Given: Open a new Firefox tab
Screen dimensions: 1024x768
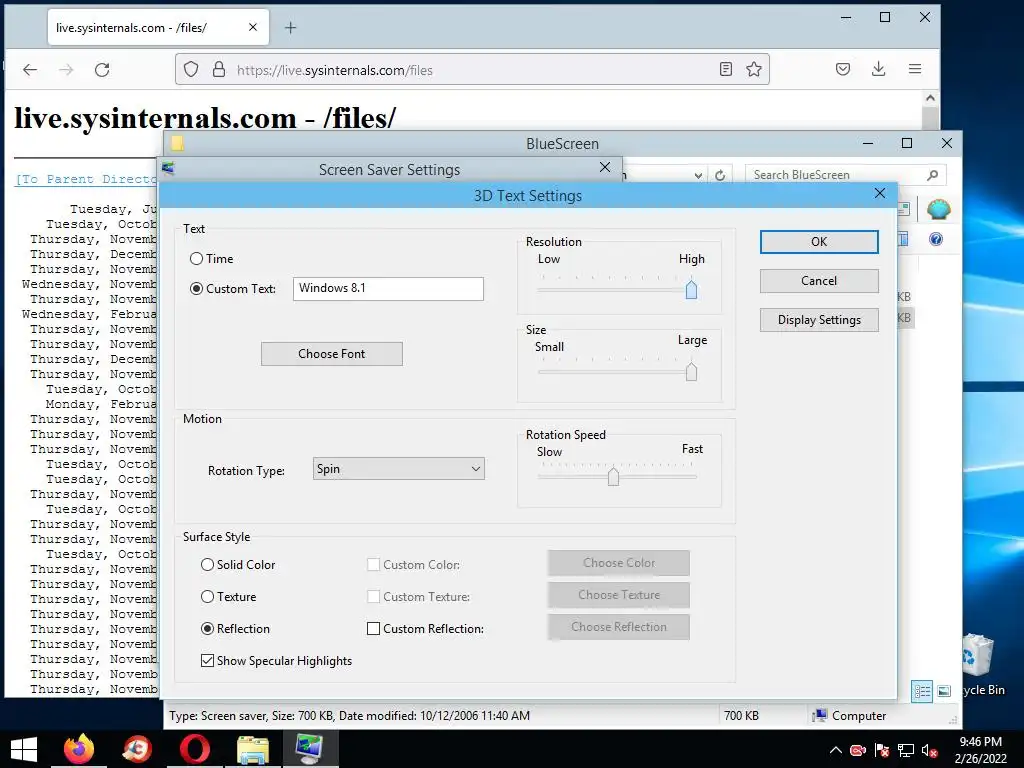Looking at the screenshot, I should click(x=291, y=27).
